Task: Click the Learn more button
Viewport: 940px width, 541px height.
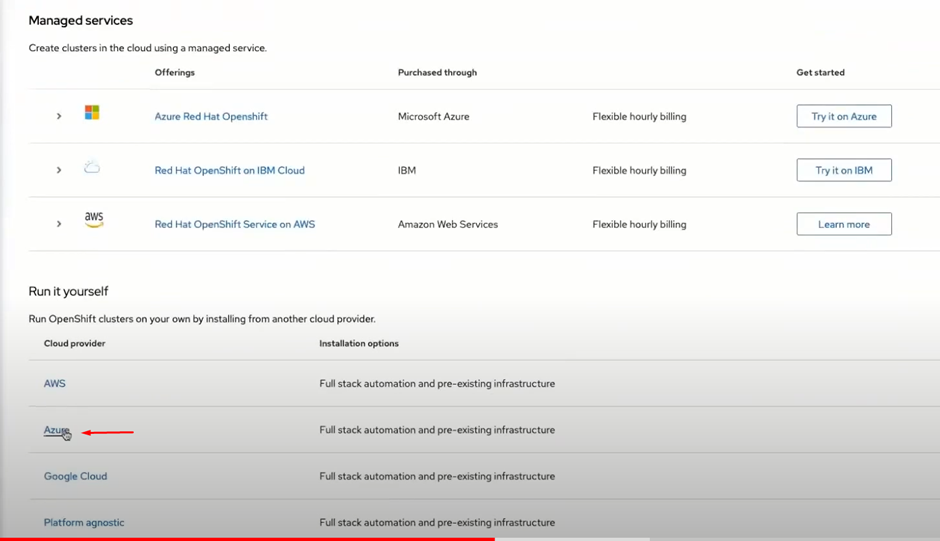Action: point(844,224)
